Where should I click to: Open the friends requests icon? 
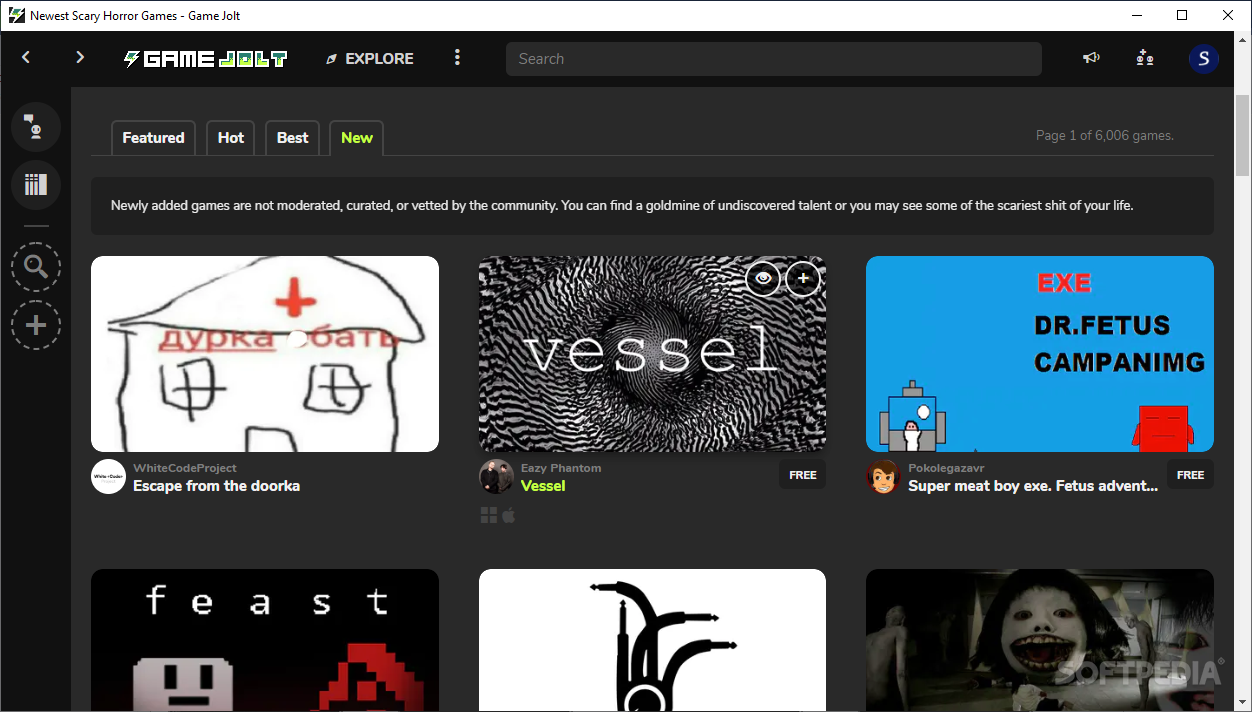(x=1145, y=58)
